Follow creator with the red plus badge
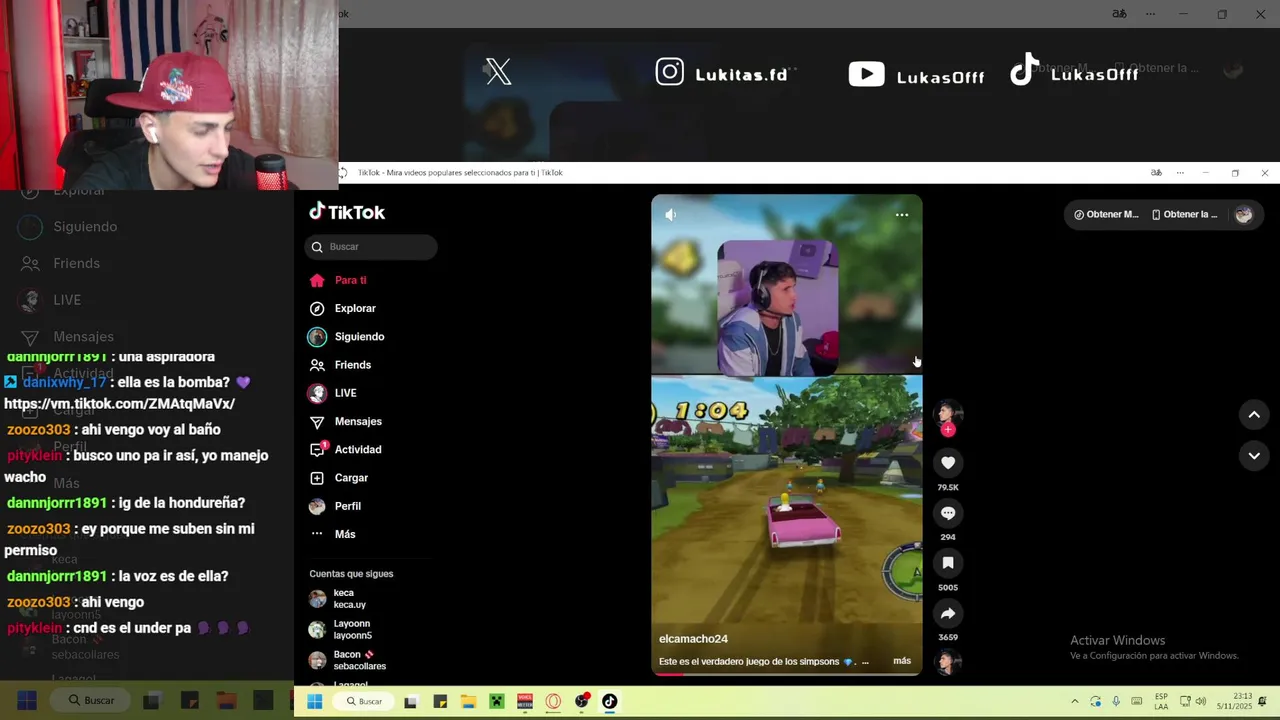 [x=948, y=430]
